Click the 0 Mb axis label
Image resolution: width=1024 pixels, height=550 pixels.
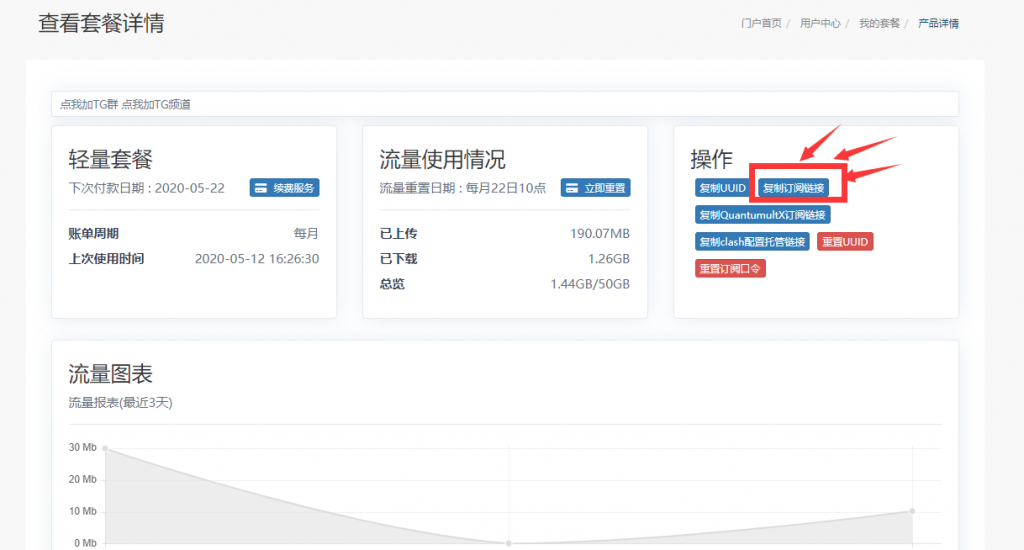pos(85,543)
